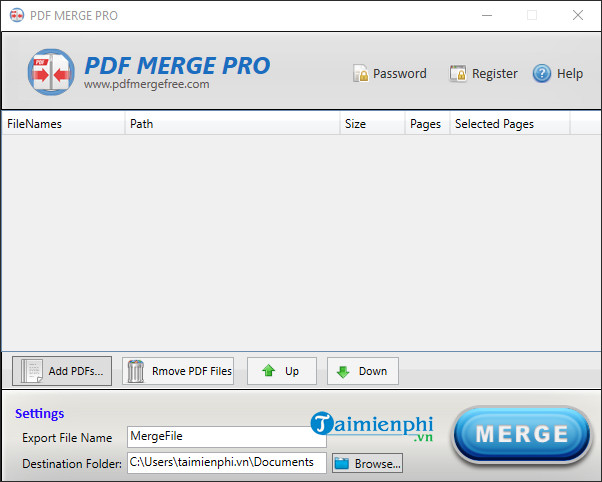Sort by FileNames column header

coord(62,124)
